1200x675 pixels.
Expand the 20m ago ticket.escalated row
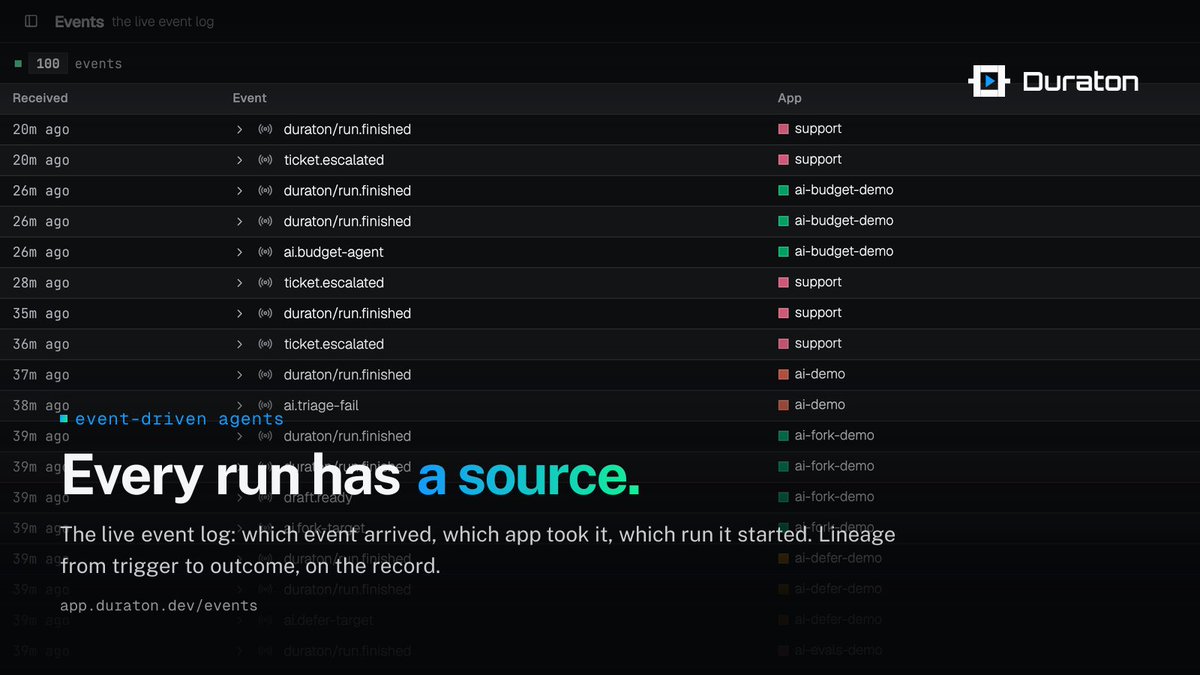[x=240, y=160]
